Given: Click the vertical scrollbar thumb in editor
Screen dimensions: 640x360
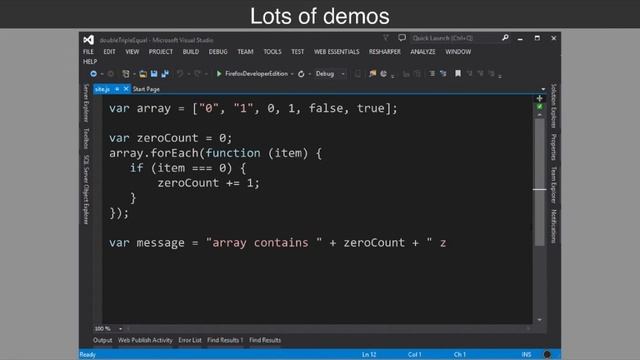Looking at the screenshot, I should coord(540,182).
